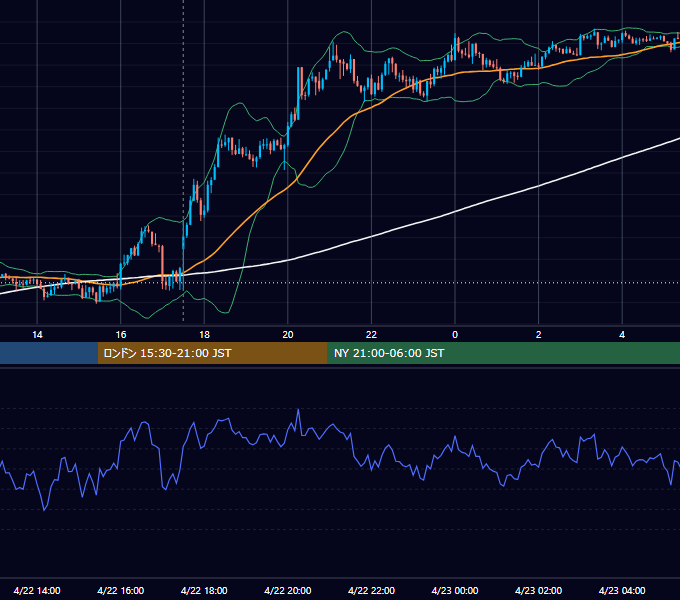Click the London 15:30-21:00 JST session bar
Image resolution: width=680 pixels, height=600 pixels.
click(212, 353)
